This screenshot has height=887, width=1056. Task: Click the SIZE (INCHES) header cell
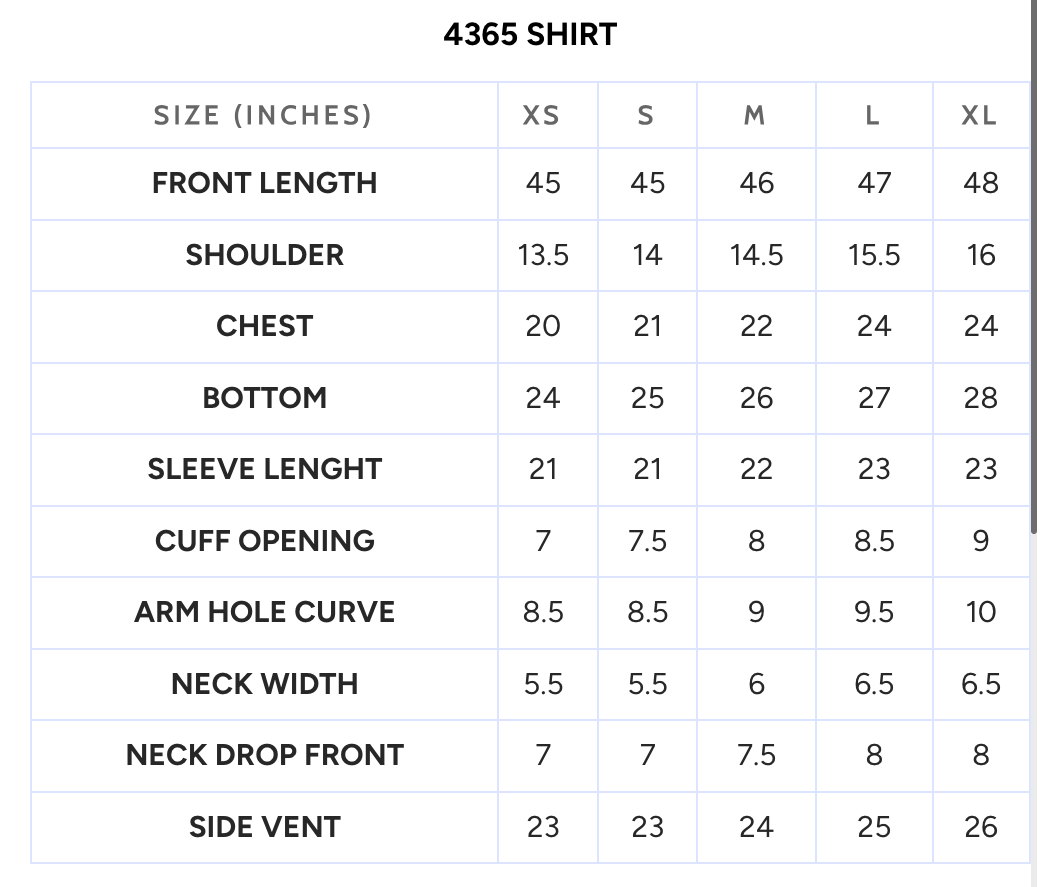(263, 116)
